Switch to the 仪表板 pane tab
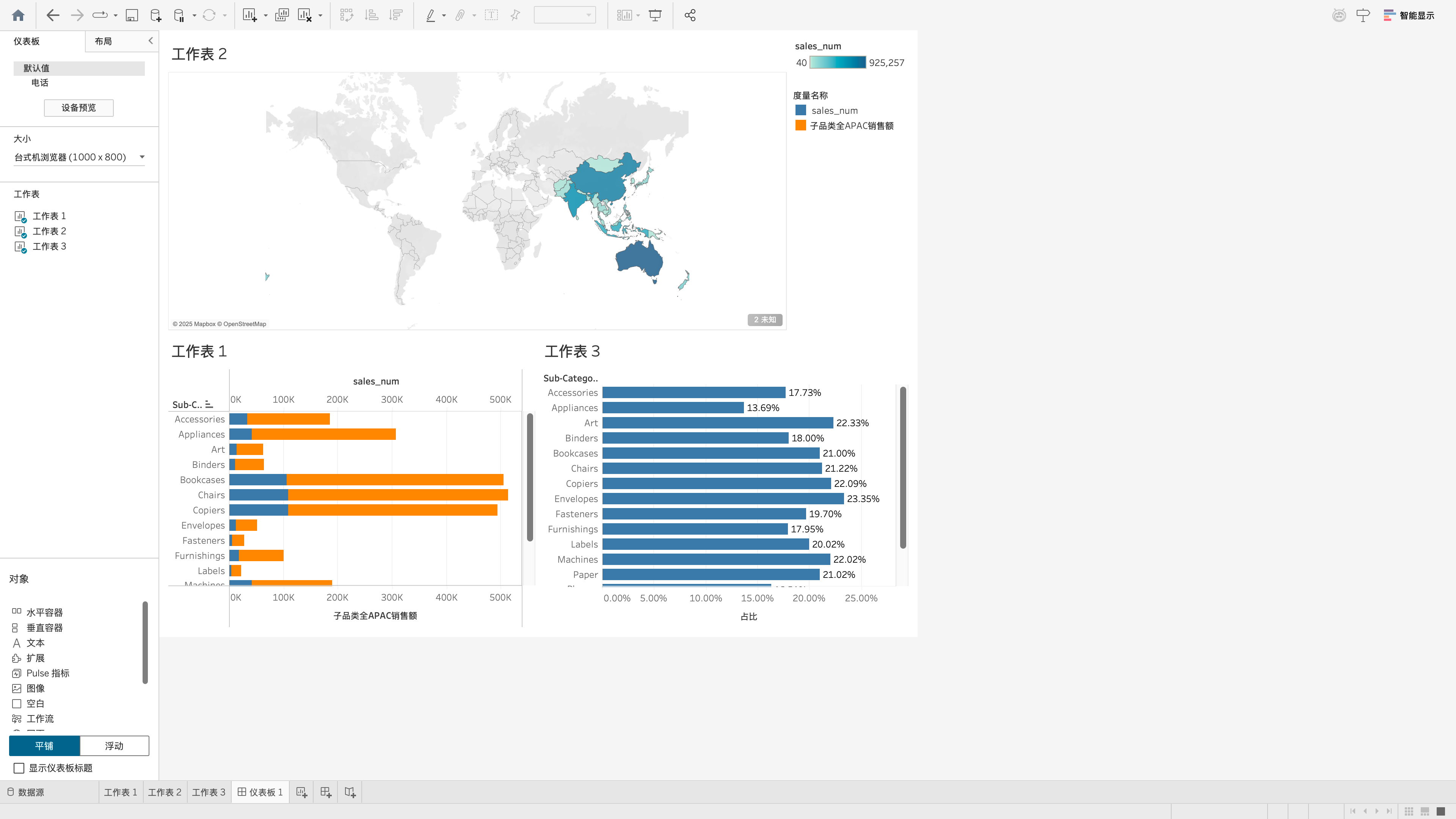The width and height of the screenshot is (1456, 819). tap(27, 41)
